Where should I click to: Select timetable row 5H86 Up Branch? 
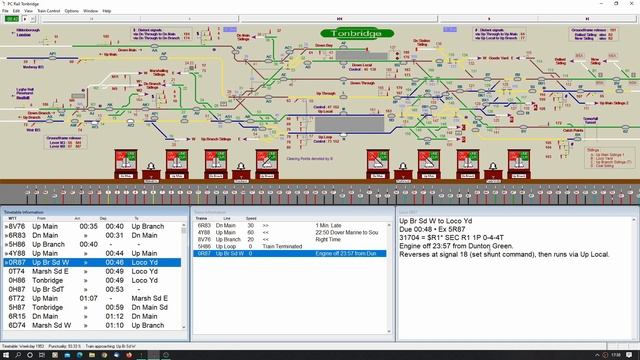[x=92, y=244]
